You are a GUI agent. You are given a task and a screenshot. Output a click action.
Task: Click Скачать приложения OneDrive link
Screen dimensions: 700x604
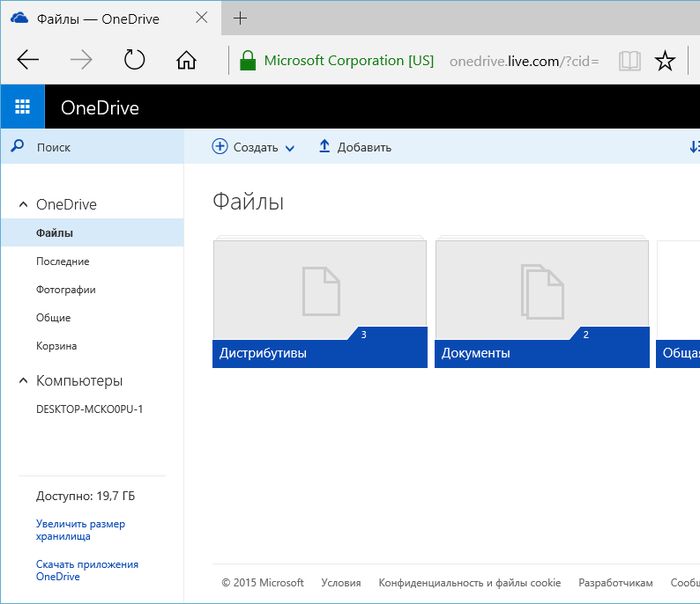[x=87, y=570]
